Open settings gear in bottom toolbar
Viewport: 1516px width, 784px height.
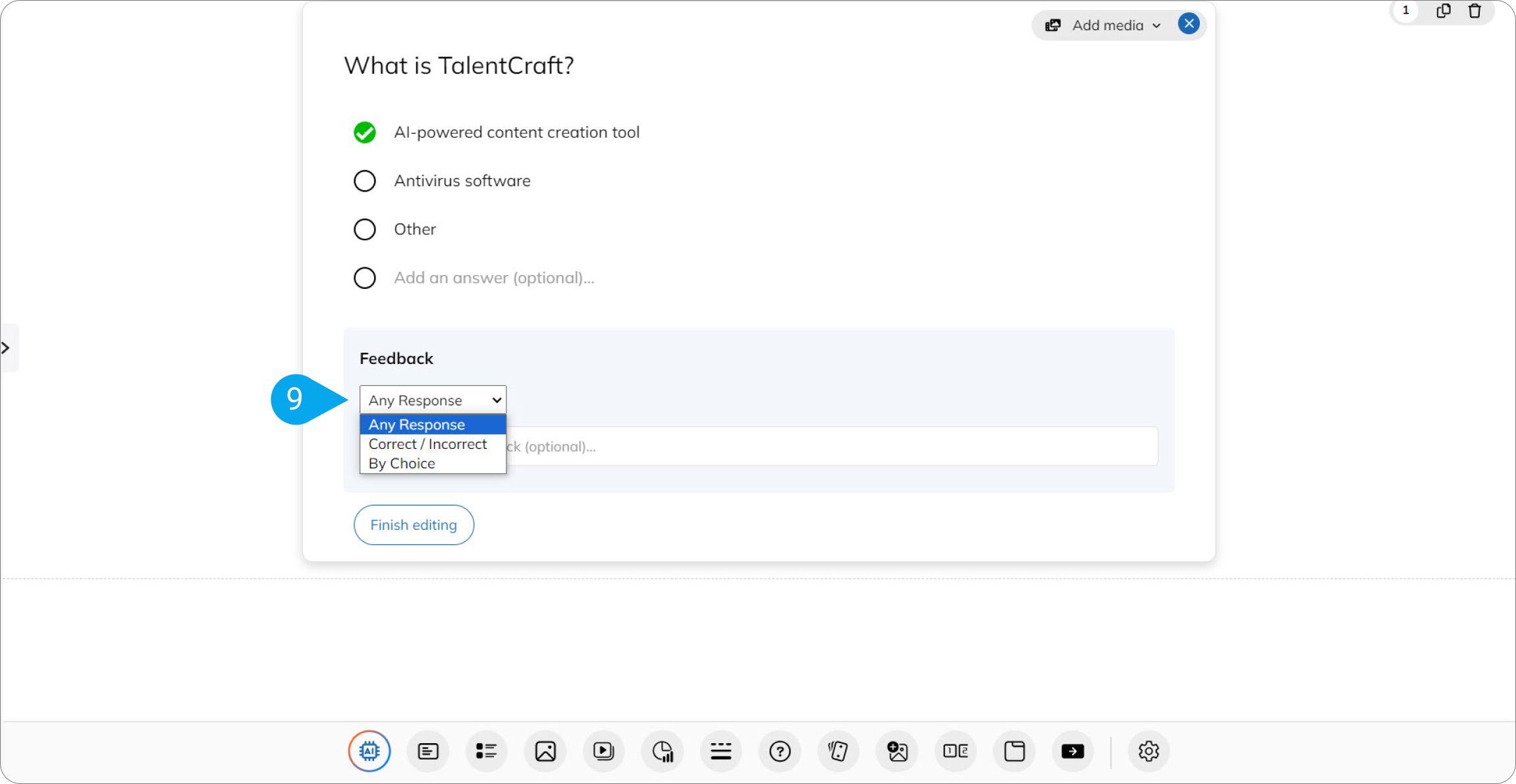coord(1149,751)
